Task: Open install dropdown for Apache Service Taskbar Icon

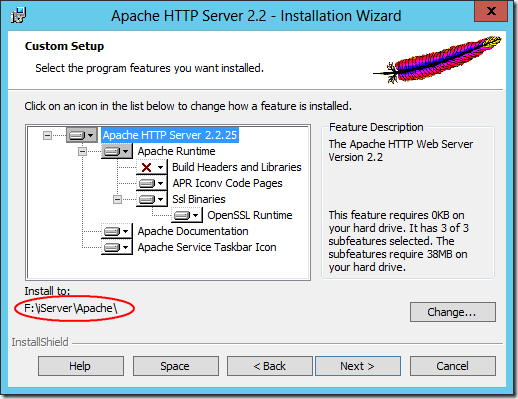Action: pyautogui.click(x=117, y=247)
